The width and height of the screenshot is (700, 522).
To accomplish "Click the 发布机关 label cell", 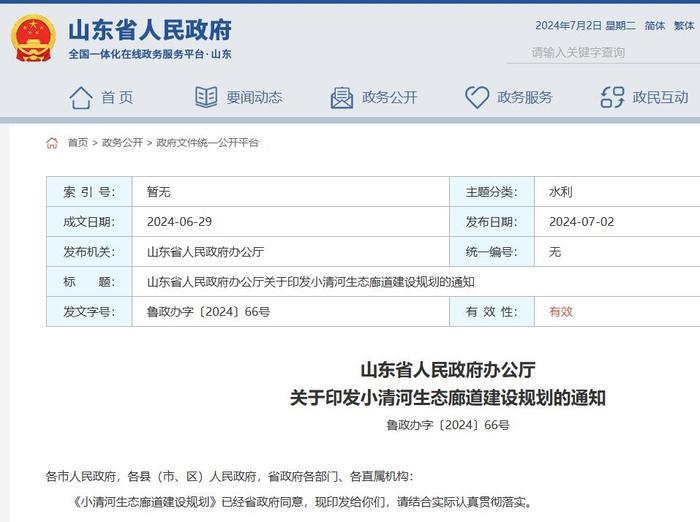I will point(89,252).
